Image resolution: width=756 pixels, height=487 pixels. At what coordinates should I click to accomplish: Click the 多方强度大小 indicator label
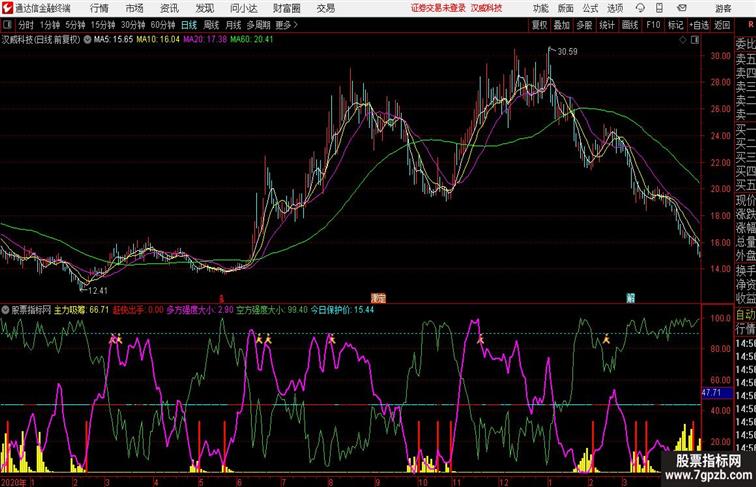point(200,310)
